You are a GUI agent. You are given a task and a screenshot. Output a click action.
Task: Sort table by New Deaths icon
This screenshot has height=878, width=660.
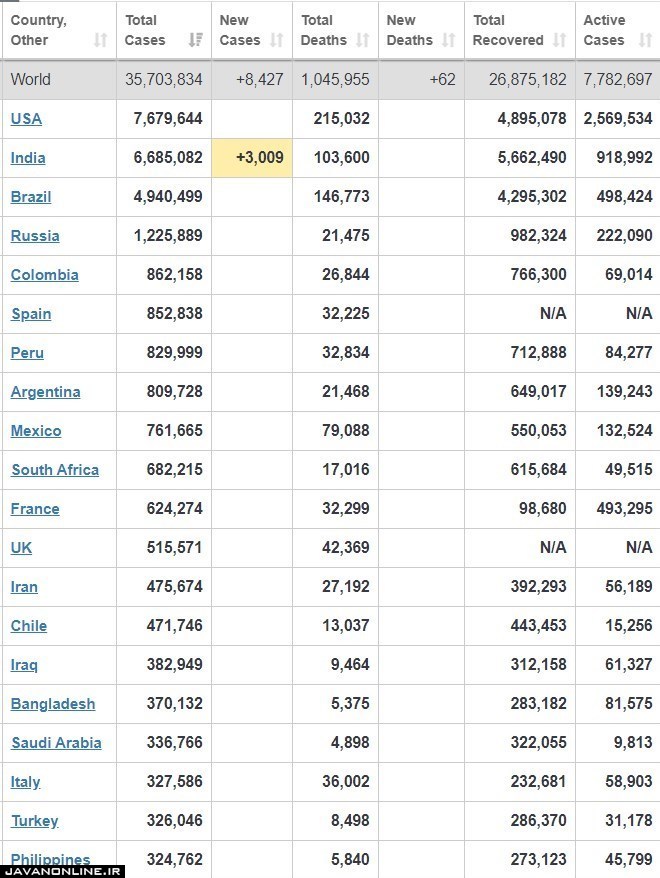(448, 40)
